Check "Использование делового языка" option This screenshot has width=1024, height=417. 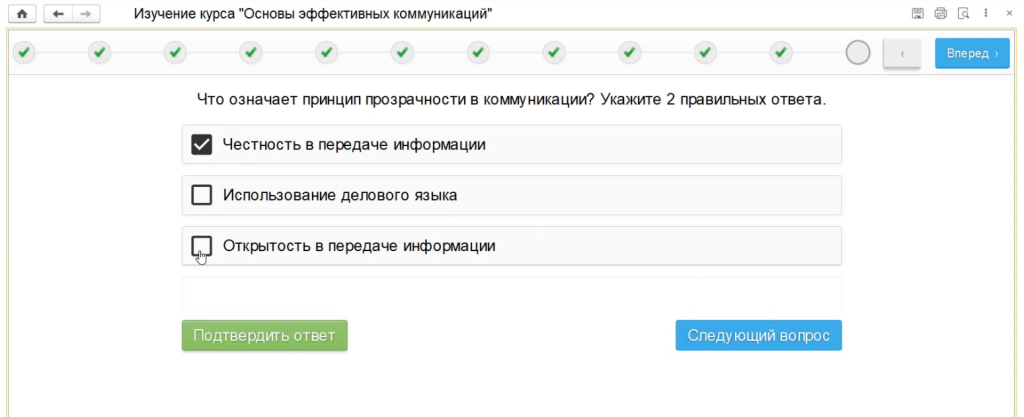202,195
